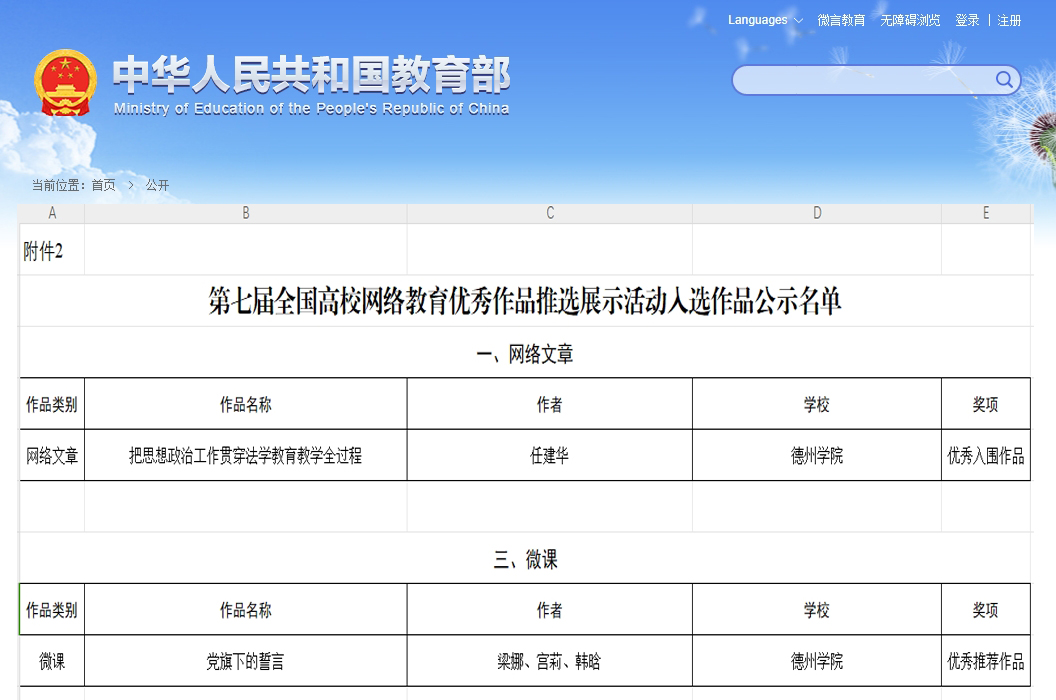Click the 登录 login link
Image resolution: width=1056 pixels, height=700 pixels.
point(967,20)
